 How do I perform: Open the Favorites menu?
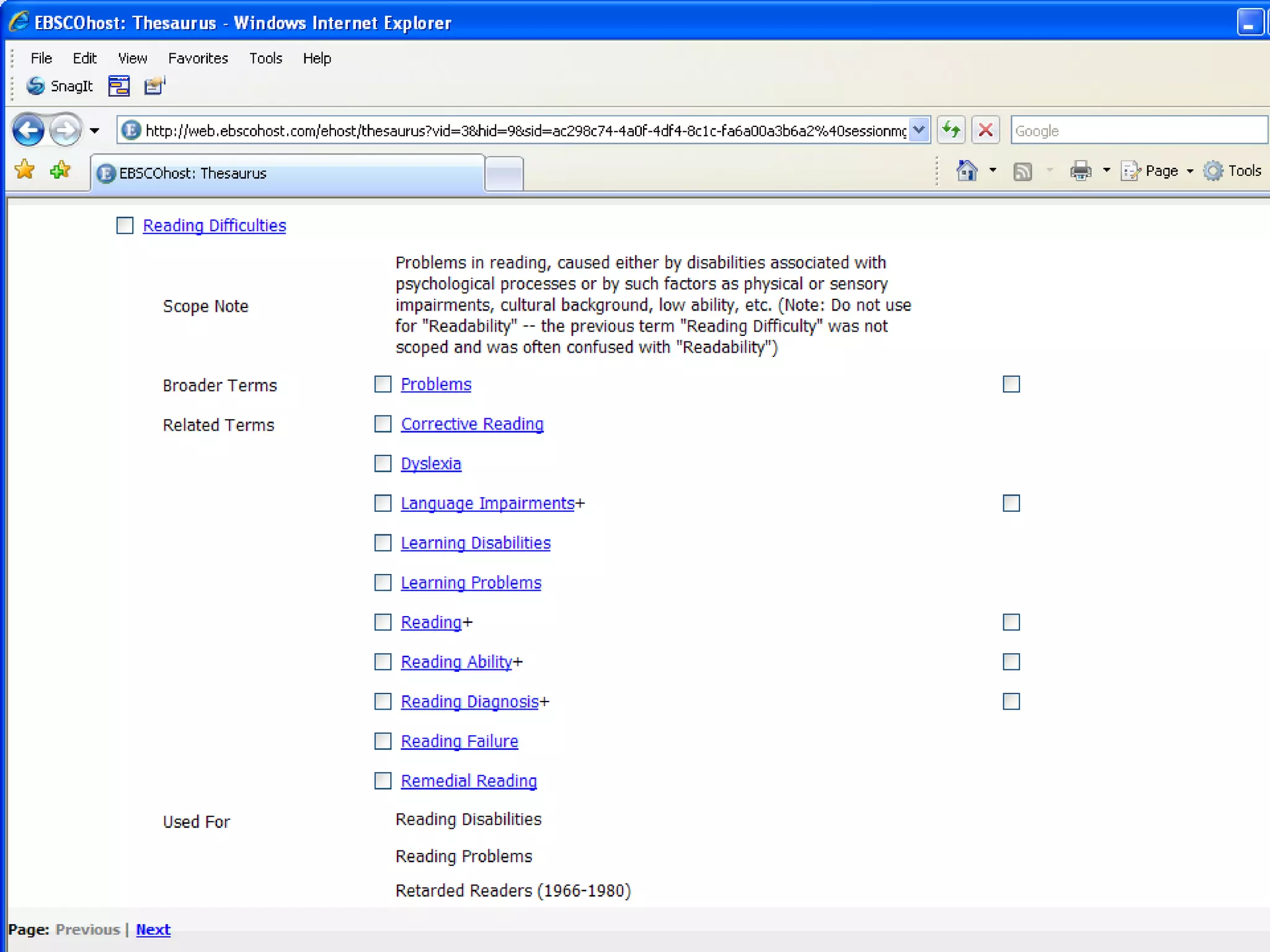[198, 58]
